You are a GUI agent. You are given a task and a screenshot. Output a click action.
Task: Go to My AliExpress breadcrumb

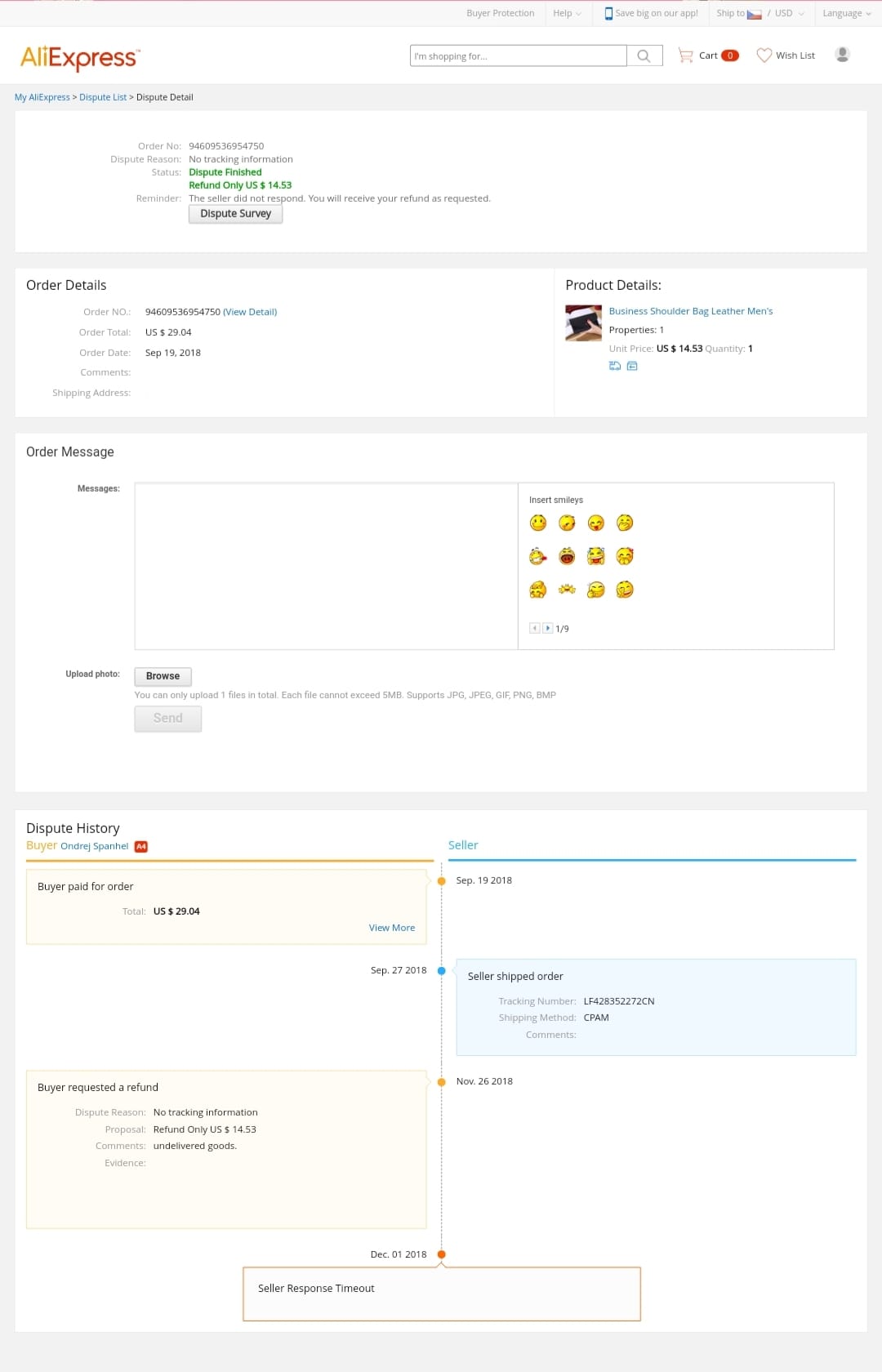[42, 97]
